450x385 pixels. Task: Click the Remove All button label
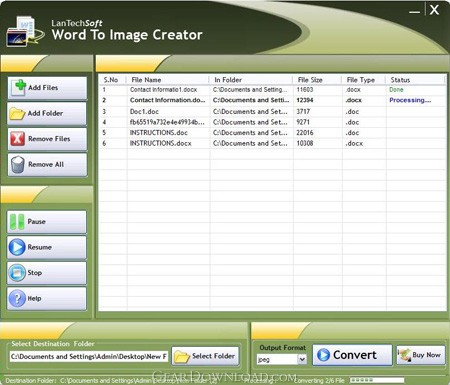pos(46,164)
